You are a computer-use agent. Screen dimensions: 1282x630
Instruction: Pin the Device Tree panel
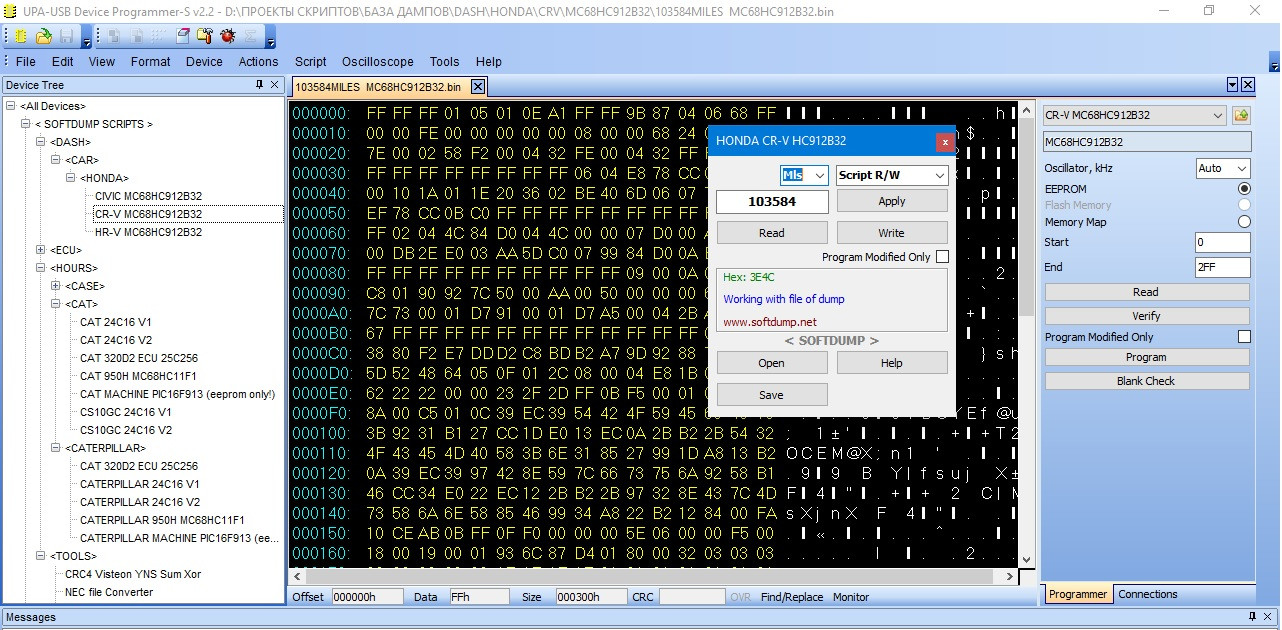tap(259, 85)
